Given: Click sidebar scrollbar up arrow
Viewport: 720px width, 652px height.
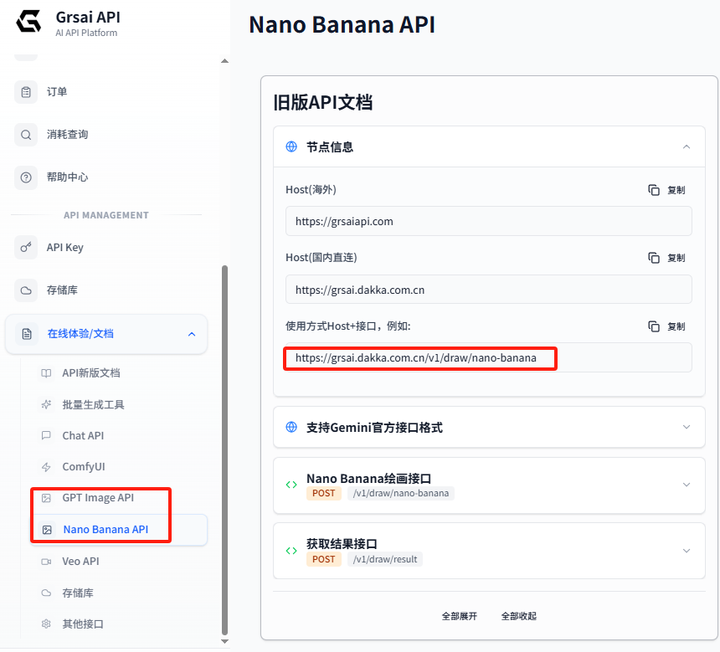Looking at the screenshot, I should pos(225,61).
